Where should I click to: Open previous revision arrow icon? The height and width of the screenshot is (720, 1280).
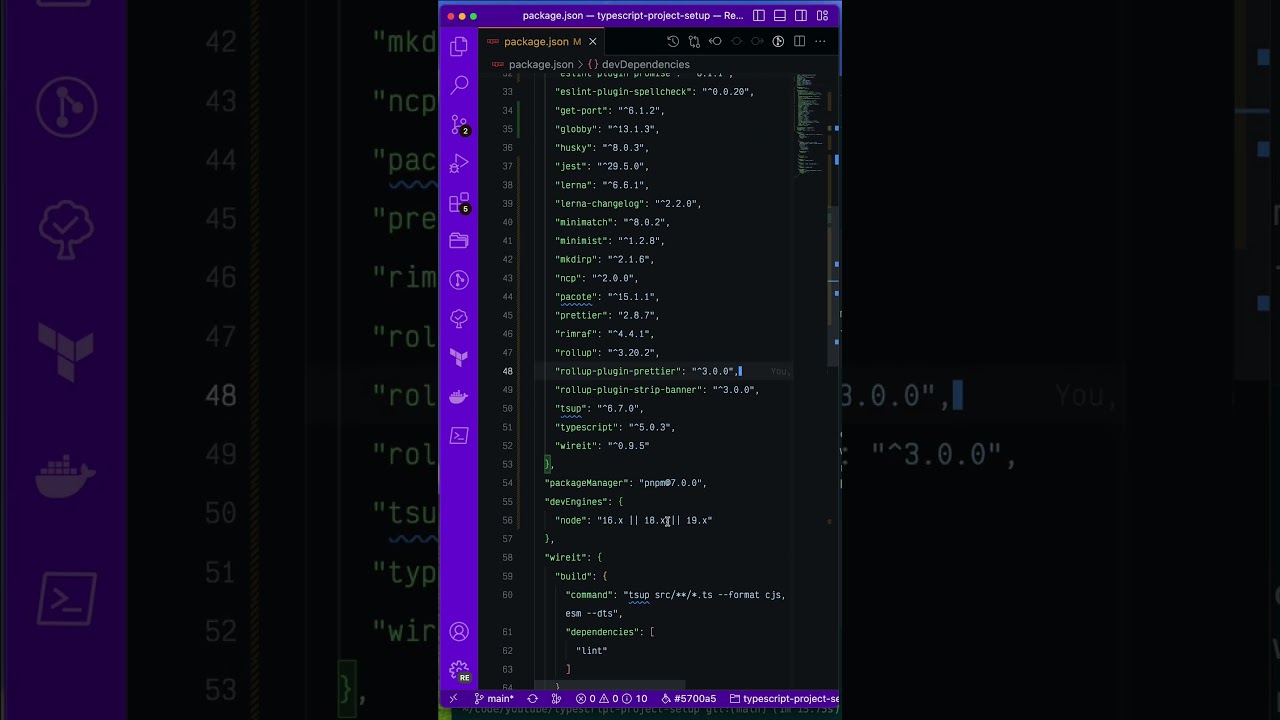(x=715, y=41)
